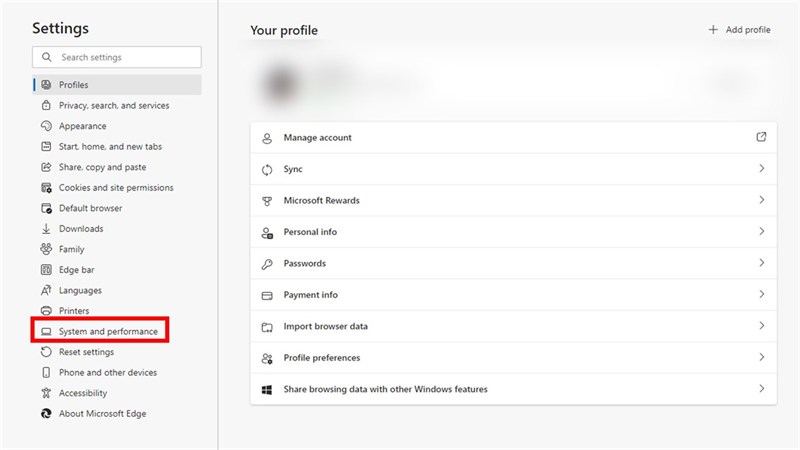Open Profiles settings section
This screenshot has width=800, height=450.
point(117,85)
